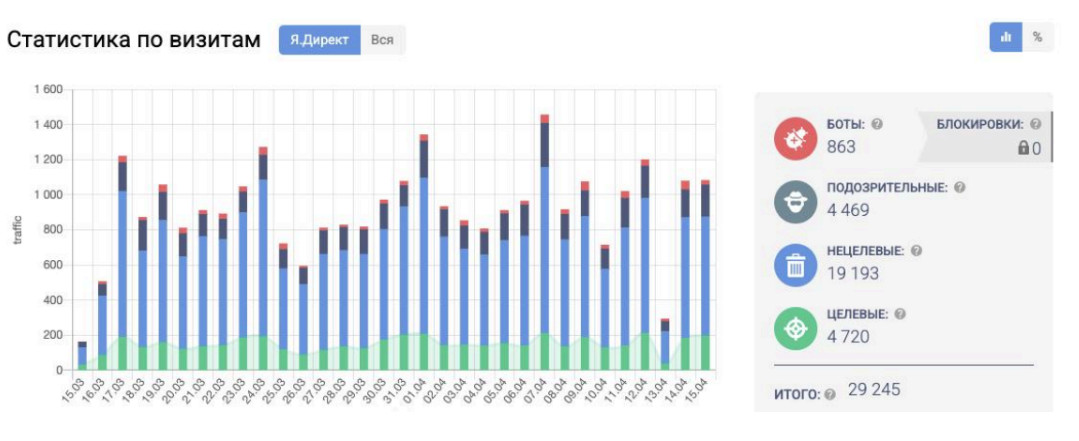
Task: Click the tallest bar for 07.04
Action: pos(544,242)
